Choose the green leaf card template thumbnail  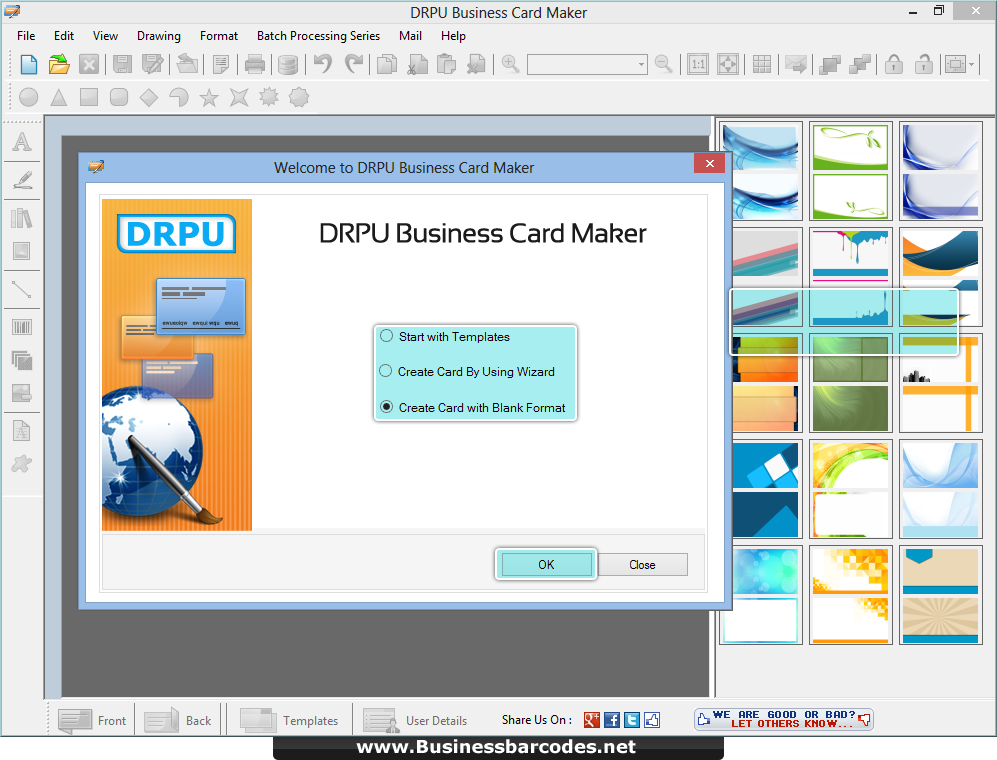pyautogui.click(x=850, y=170)
